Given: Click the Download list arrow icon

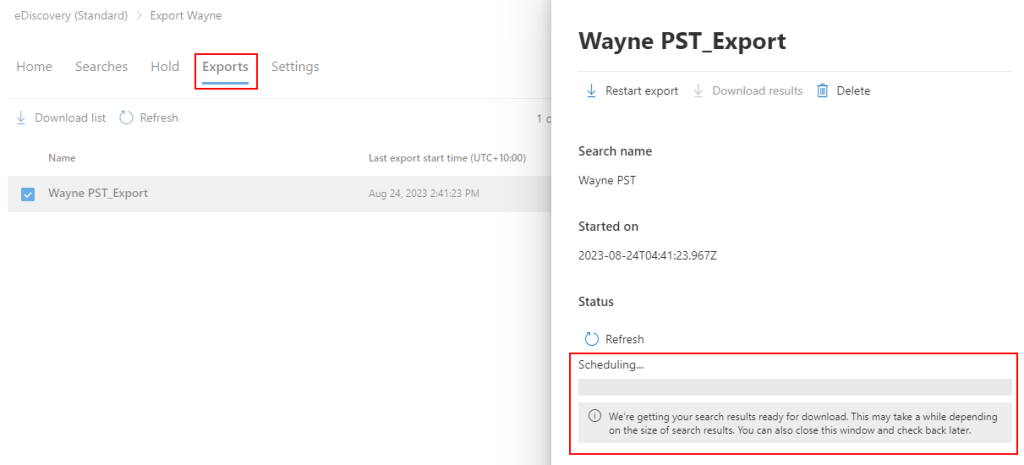Looking at the screenshot, I should [21, 118].
